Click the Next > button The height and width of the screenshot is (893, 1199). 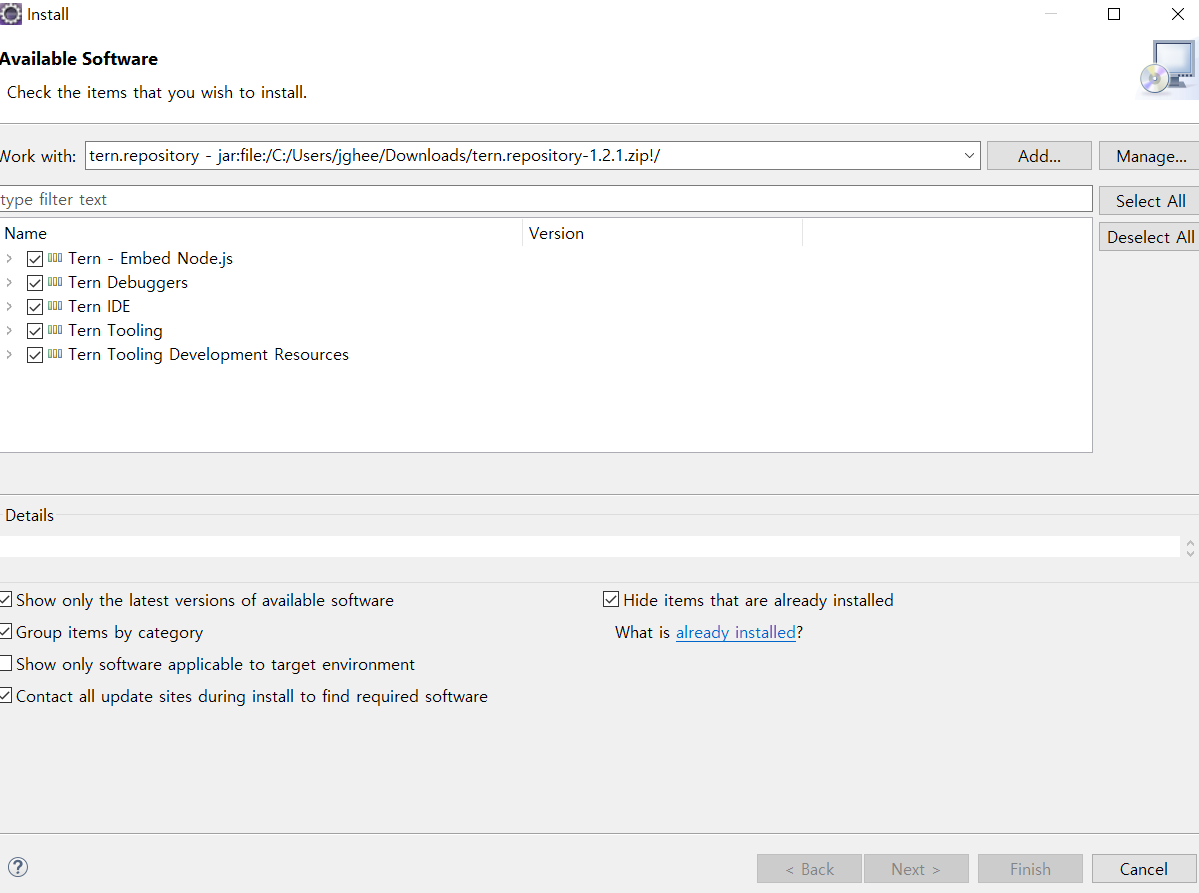tap(916, 869)
